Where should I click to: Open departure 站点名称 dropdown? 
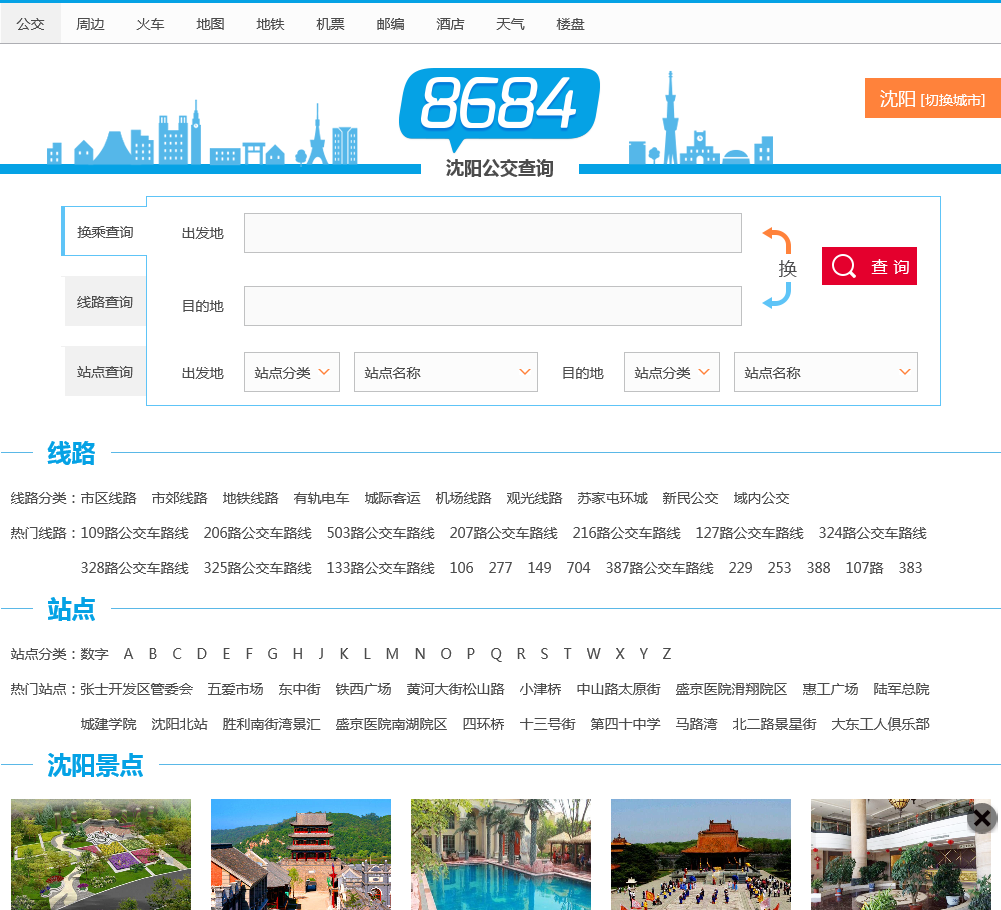446,372
